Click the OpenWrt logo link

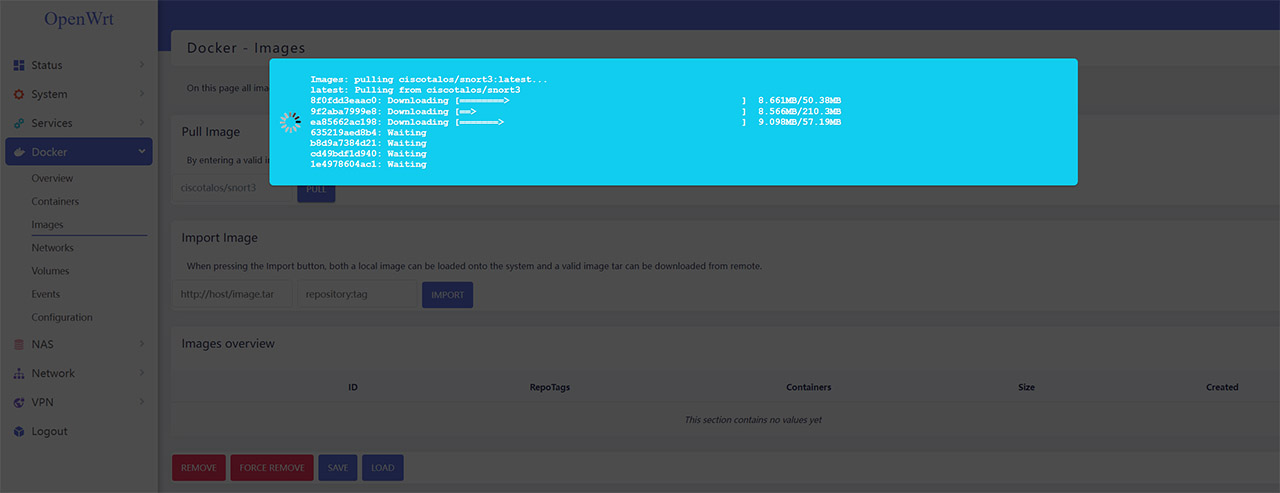tap(78, 19)
